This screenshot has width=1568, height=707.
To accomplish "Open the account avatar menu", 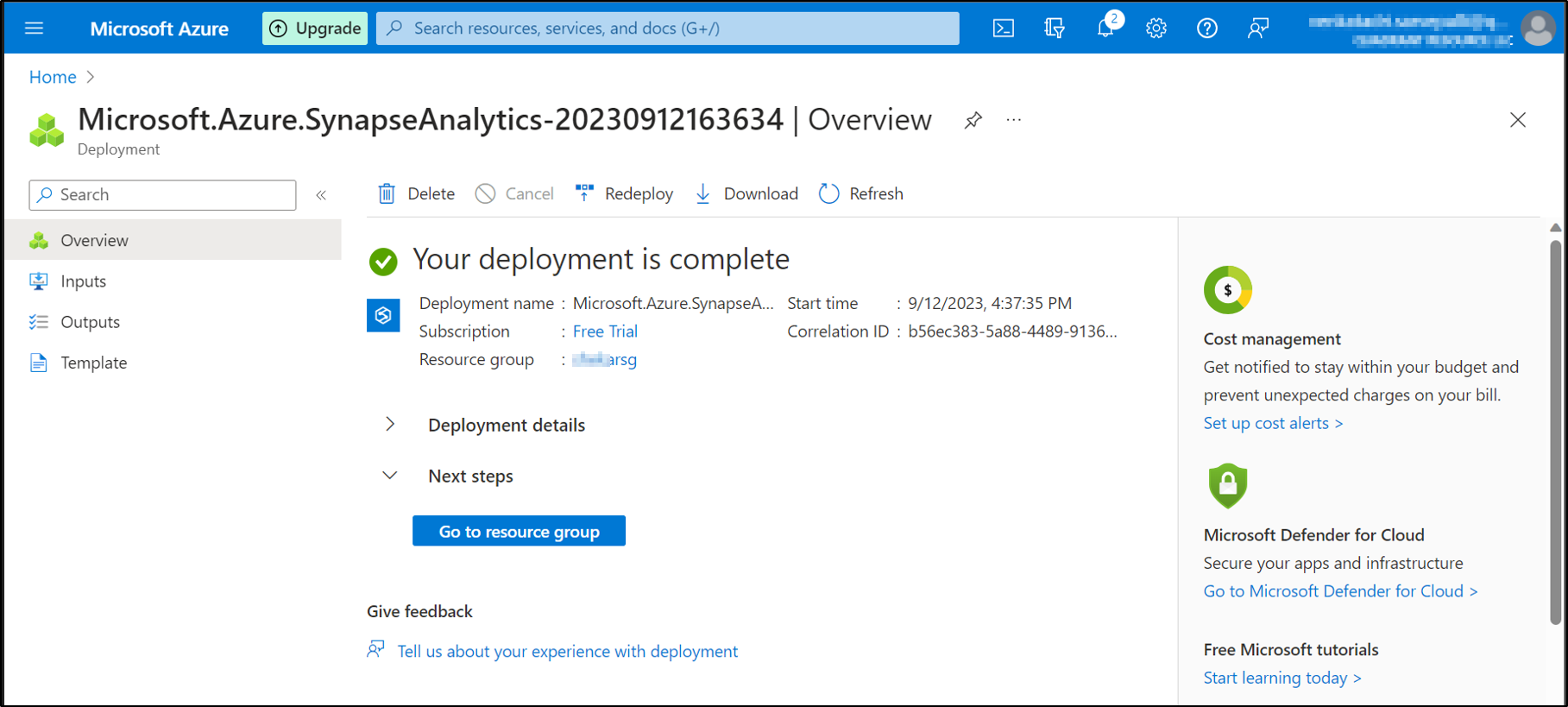I will [x=1538, y=28].
